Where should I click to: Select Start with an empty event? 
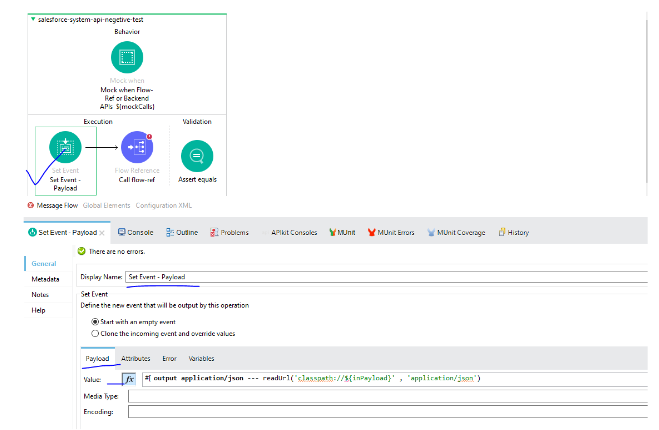click(95, 322)
